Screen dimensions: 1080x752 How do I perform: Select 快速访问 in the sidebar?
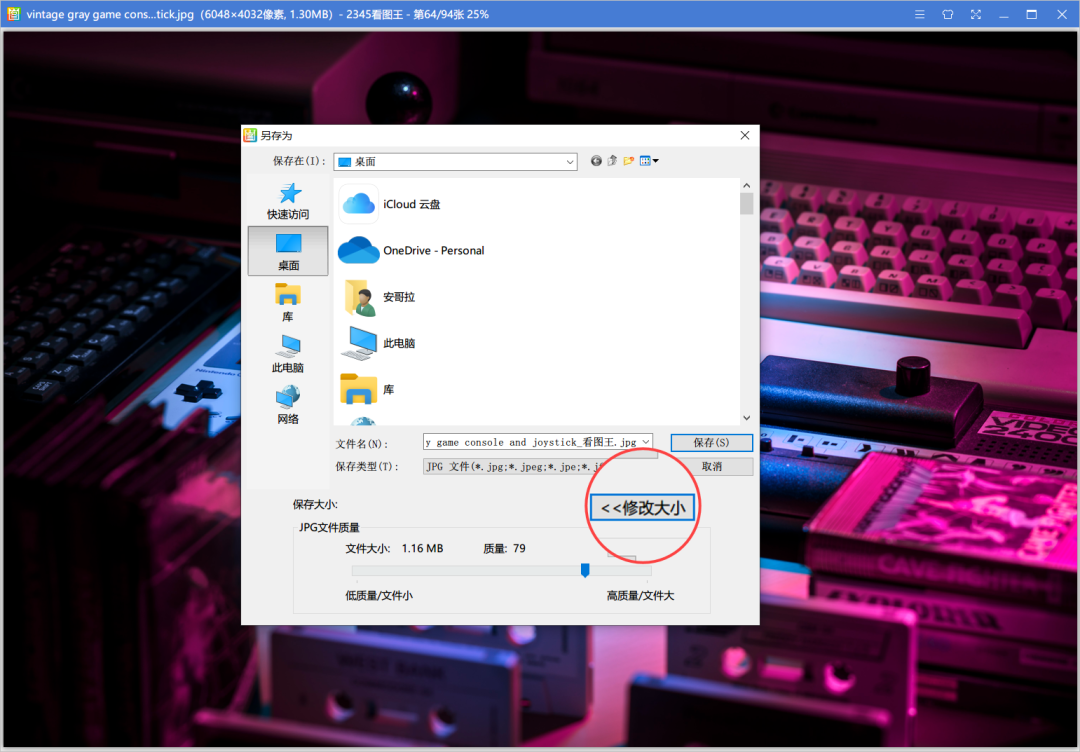point(287,200)
